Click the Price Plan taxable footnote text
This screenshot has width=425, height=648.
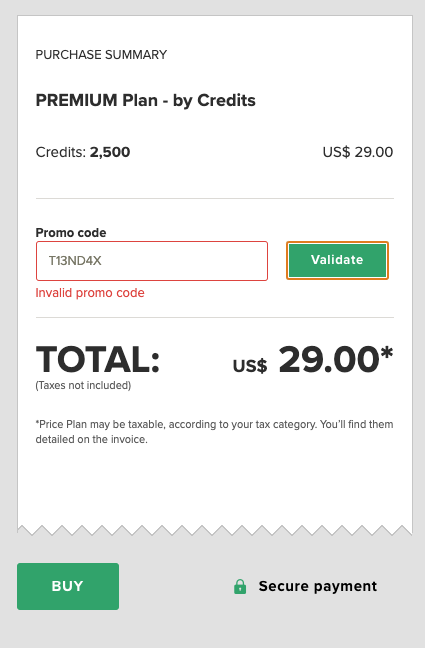(x=214, y=432)
